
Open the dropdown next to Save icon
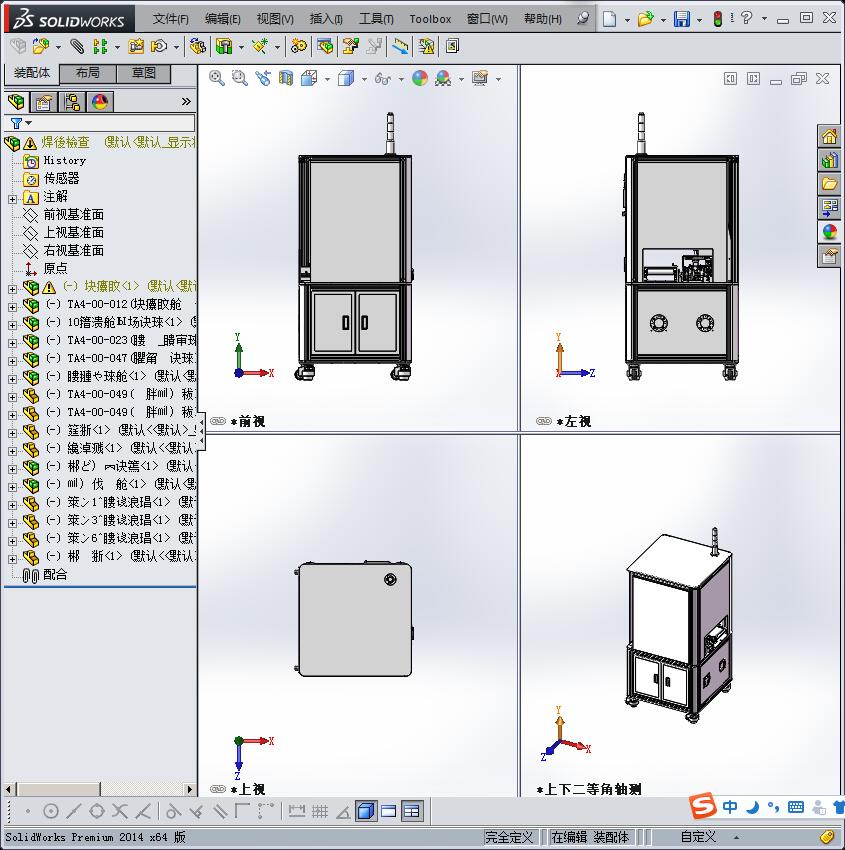click(x=699, y=20)
